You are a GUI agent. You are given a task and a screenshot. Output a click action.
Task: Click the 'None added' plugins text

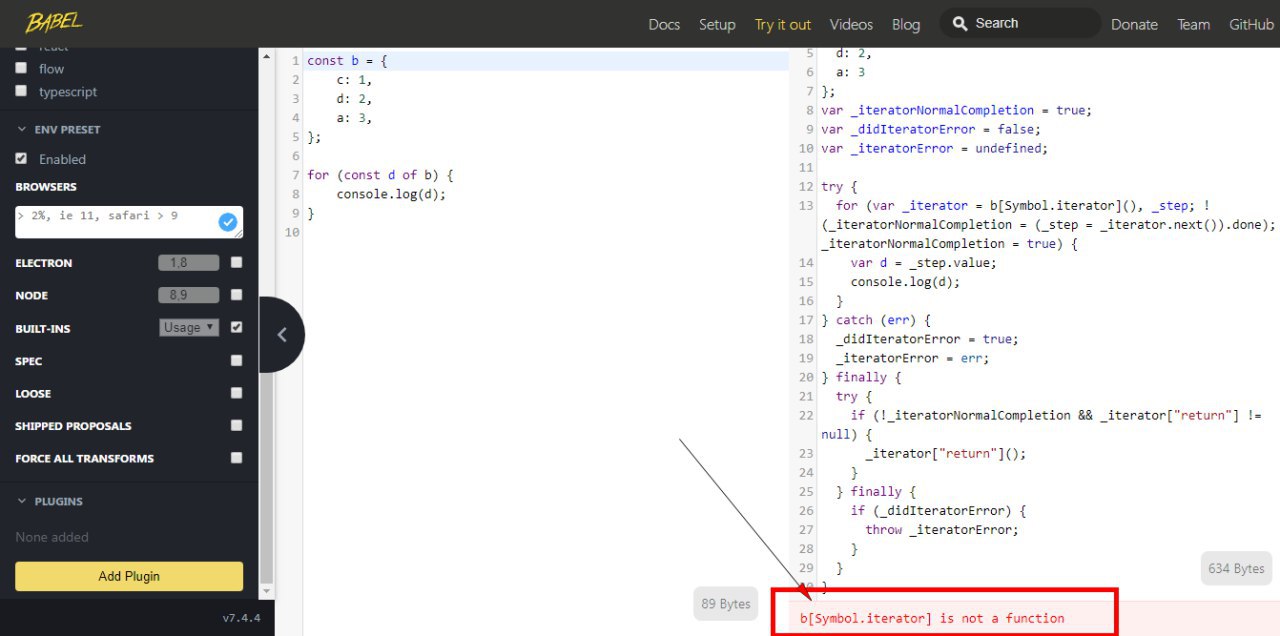[x=52, y=537]
